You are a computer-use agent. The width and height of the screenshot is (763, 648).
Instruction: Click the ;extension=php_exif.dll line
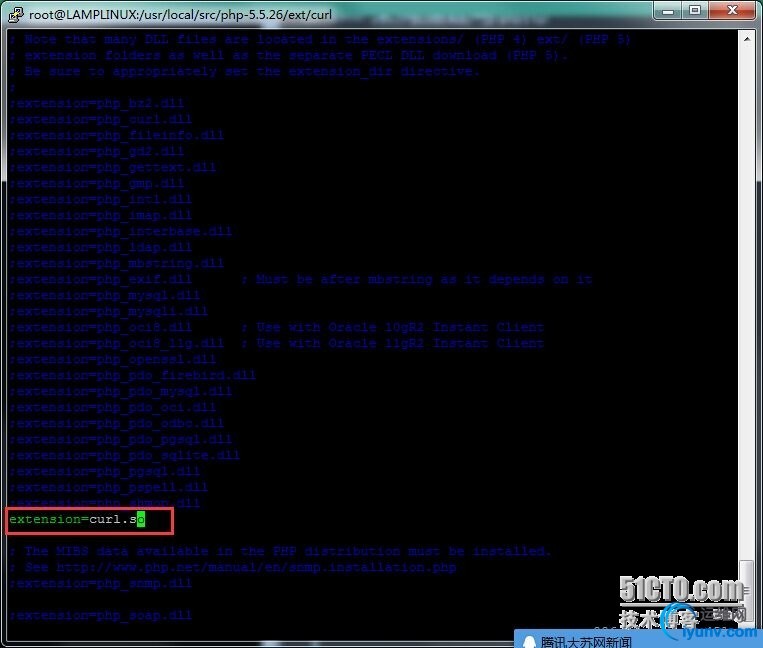100,279
